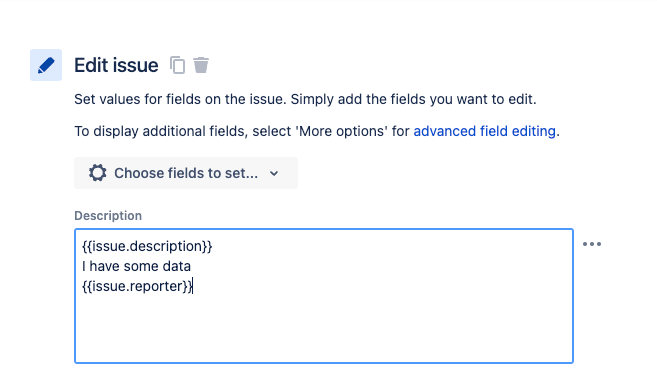The width and height of the screenshot is (657, 389).
Task: Place the cursor on the {{issue.description}} line
Action: (147, 246)
